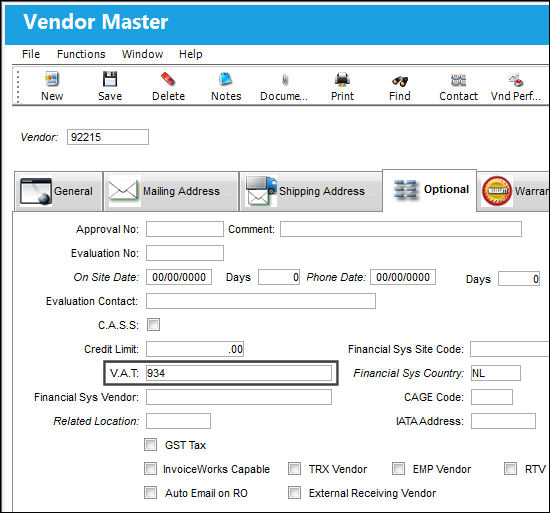
Task: Switch to the Warranty tab
Action: tap(513, 191)
